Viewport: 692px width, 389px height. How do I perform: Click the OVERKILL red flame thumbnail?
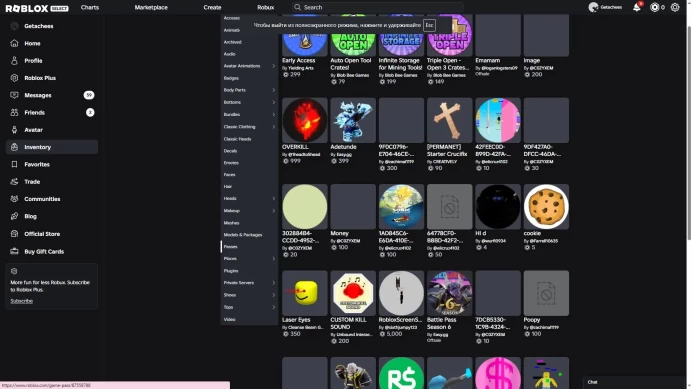click(305, 120)
